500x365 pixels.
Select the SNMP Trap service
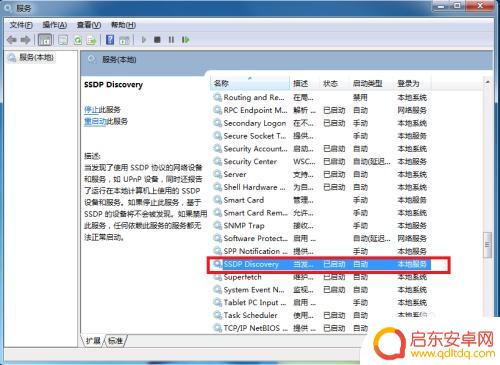tap(322, 226)
